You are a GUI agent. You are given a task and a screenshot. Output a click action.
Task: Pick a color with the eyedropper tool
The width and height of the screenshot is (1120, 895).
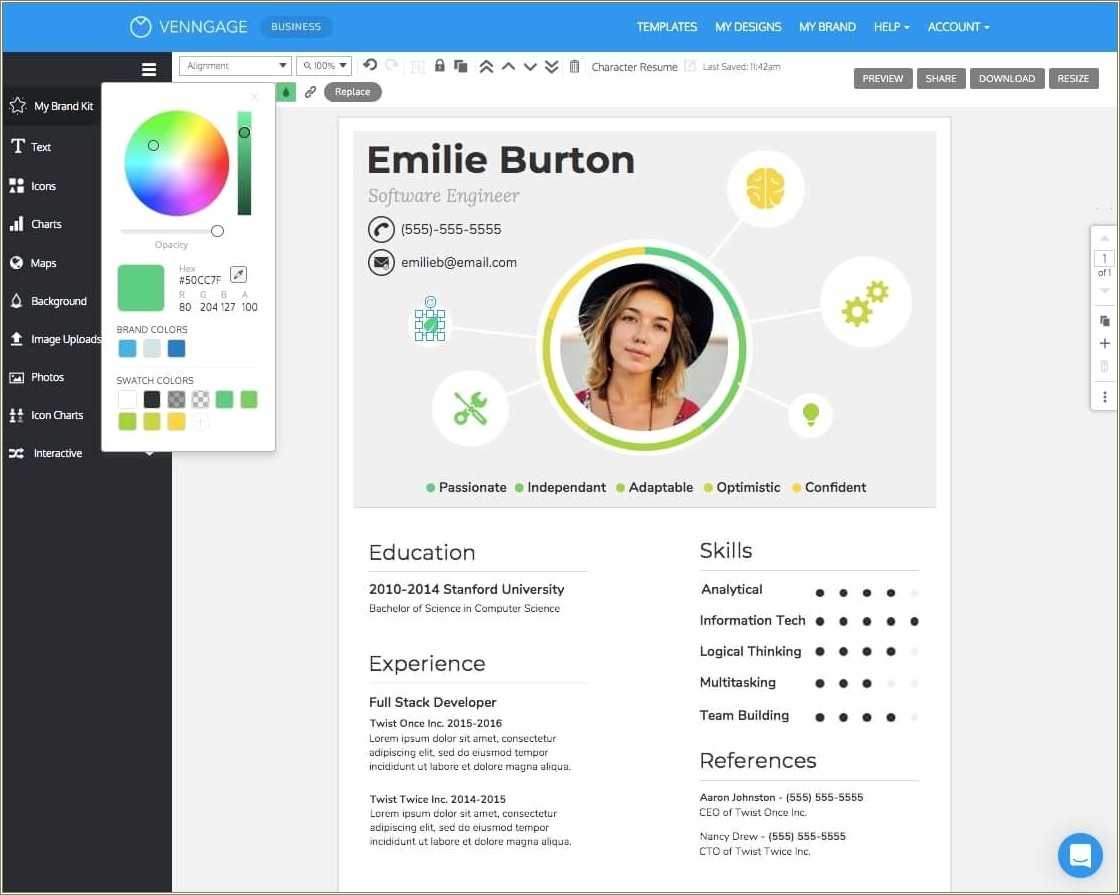(238, 274)
